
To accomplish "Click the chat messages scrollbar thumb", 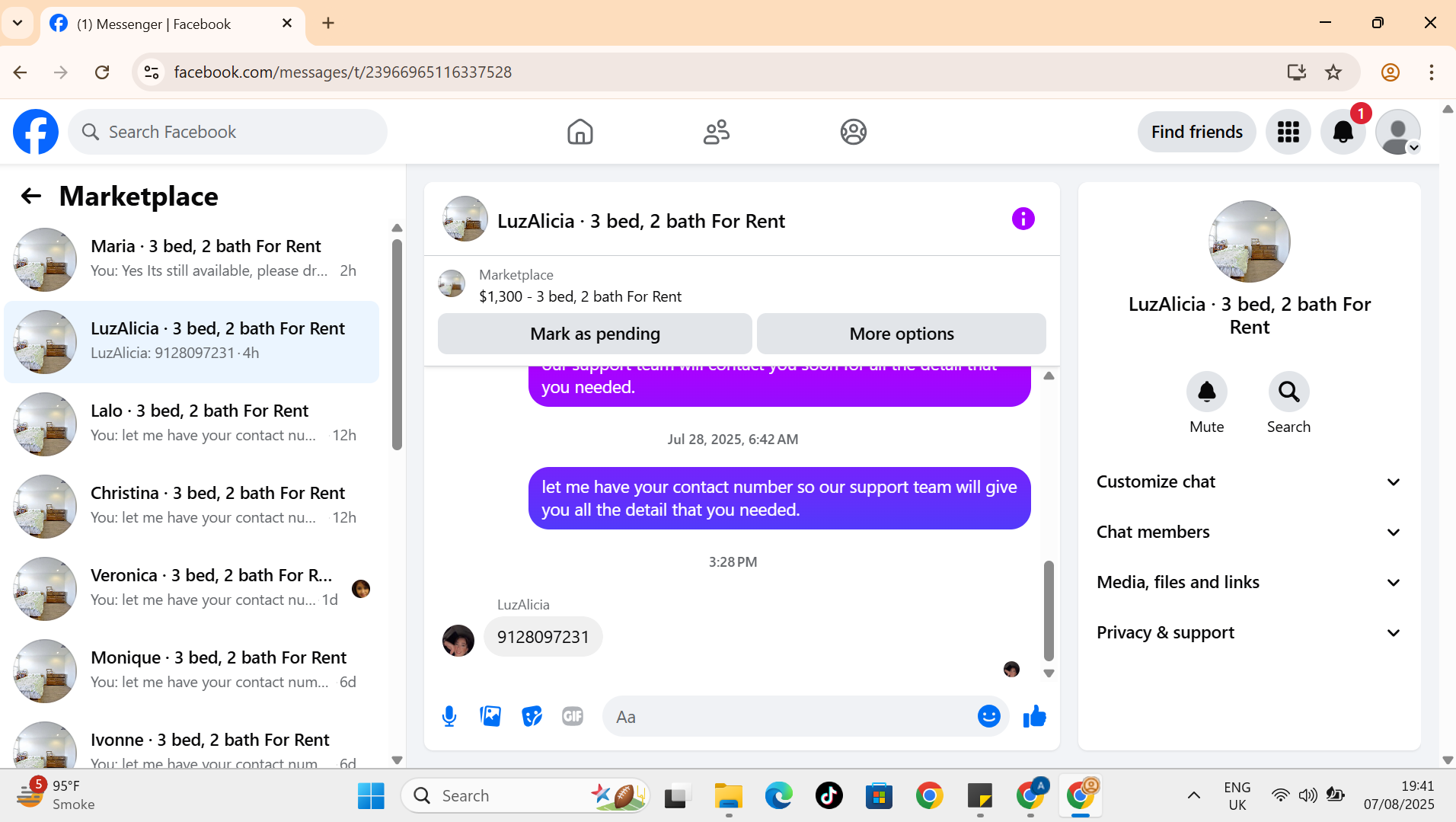I will pos(1049,611).
